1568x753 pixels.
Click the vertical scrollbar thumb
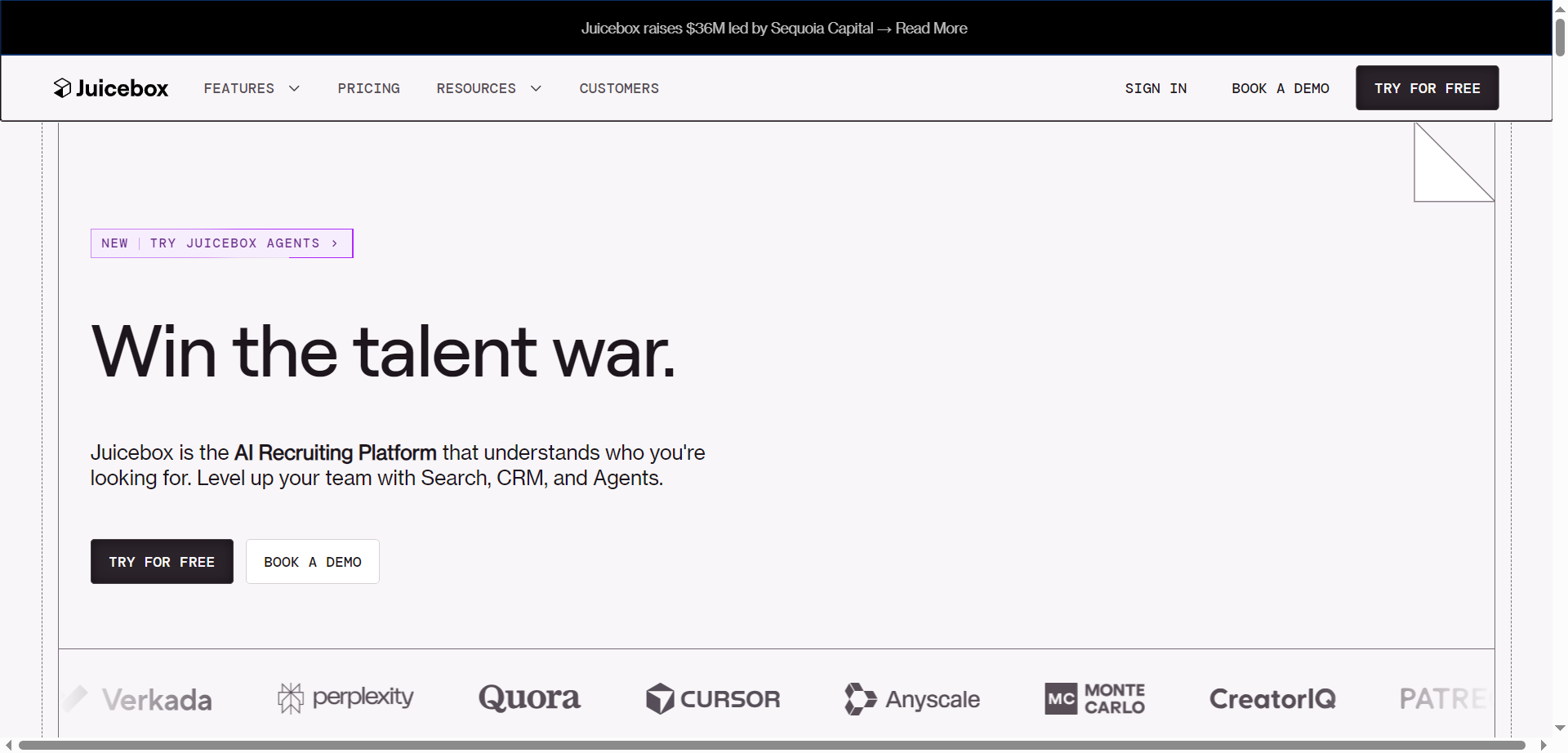coord(1560,37)
